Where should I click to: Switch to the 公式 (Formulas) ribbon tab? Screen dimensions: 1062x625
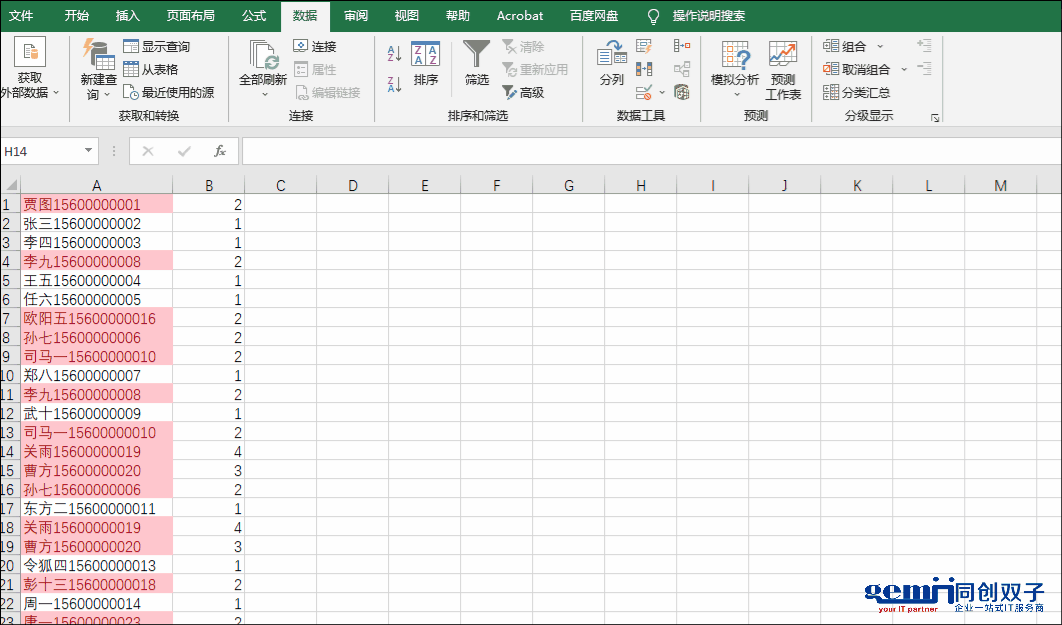point(254,16)
